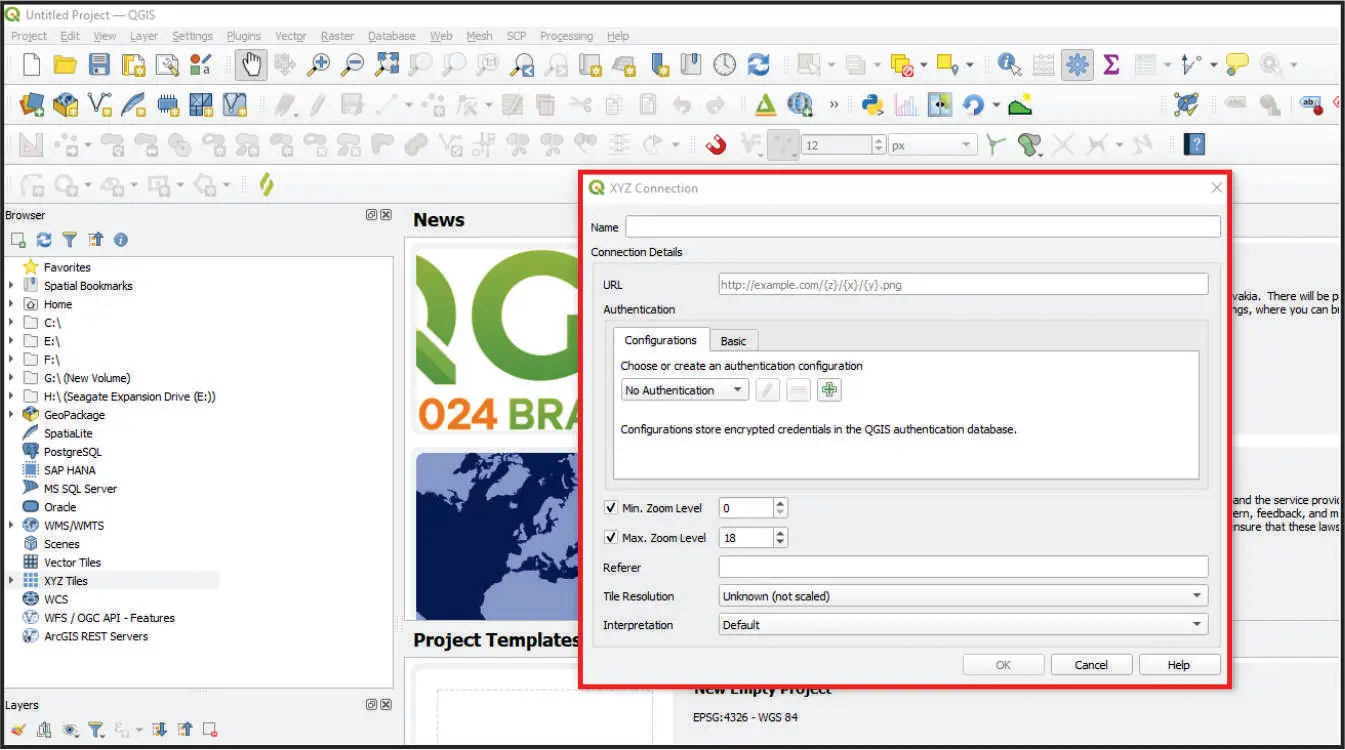Image resolution: width=1345 pixels, height=750 pixels.
Task: Select Vector Tiles in Browser
Action: tap(72, 562)
